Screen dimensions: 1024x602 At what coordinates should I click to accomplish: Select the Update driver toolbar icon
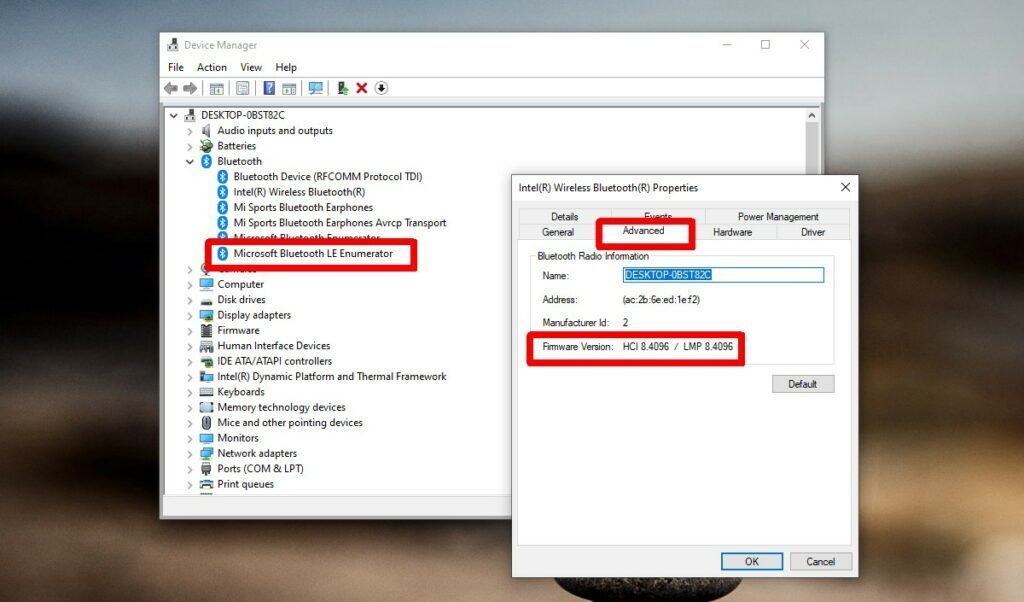tap(343, 88)
